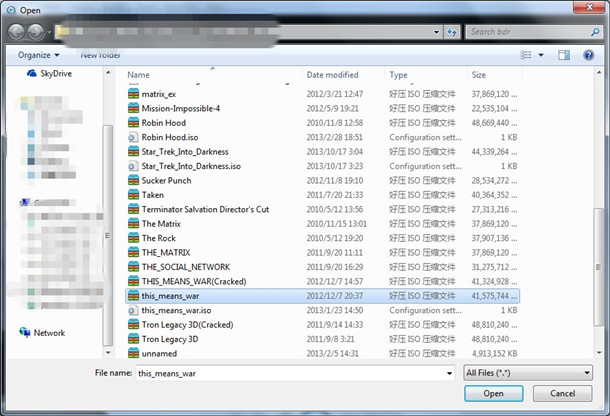Click the Robin Hood.iso config file icon
The image size is (610, 416).
click(x=133, y=137)
